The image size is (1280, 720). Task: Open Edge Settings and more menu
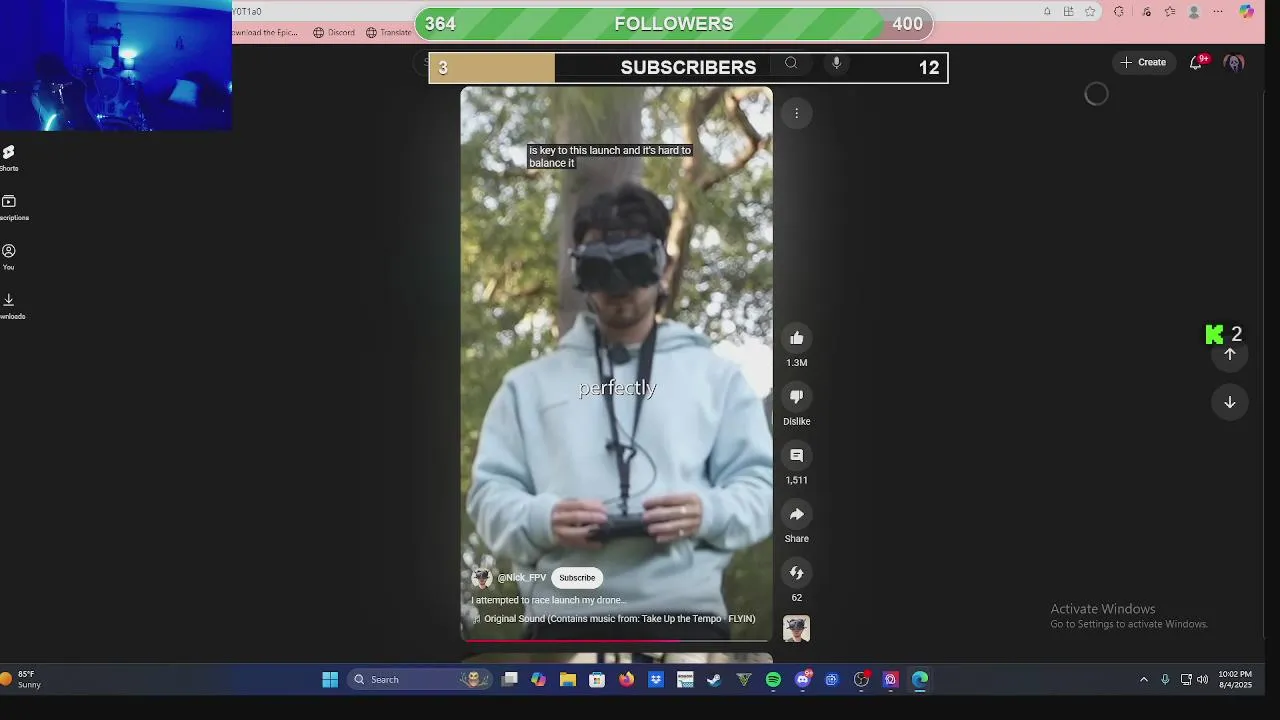tap(1218, 12)
